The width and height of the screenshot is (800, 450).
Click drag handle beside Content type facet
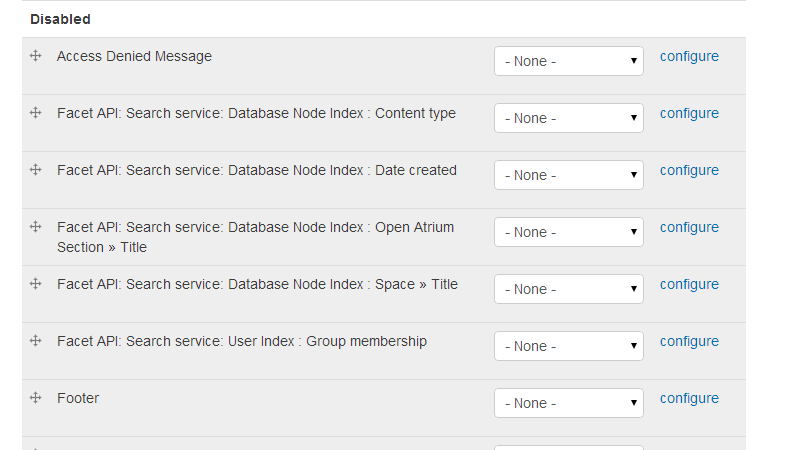tap(35, 114)
